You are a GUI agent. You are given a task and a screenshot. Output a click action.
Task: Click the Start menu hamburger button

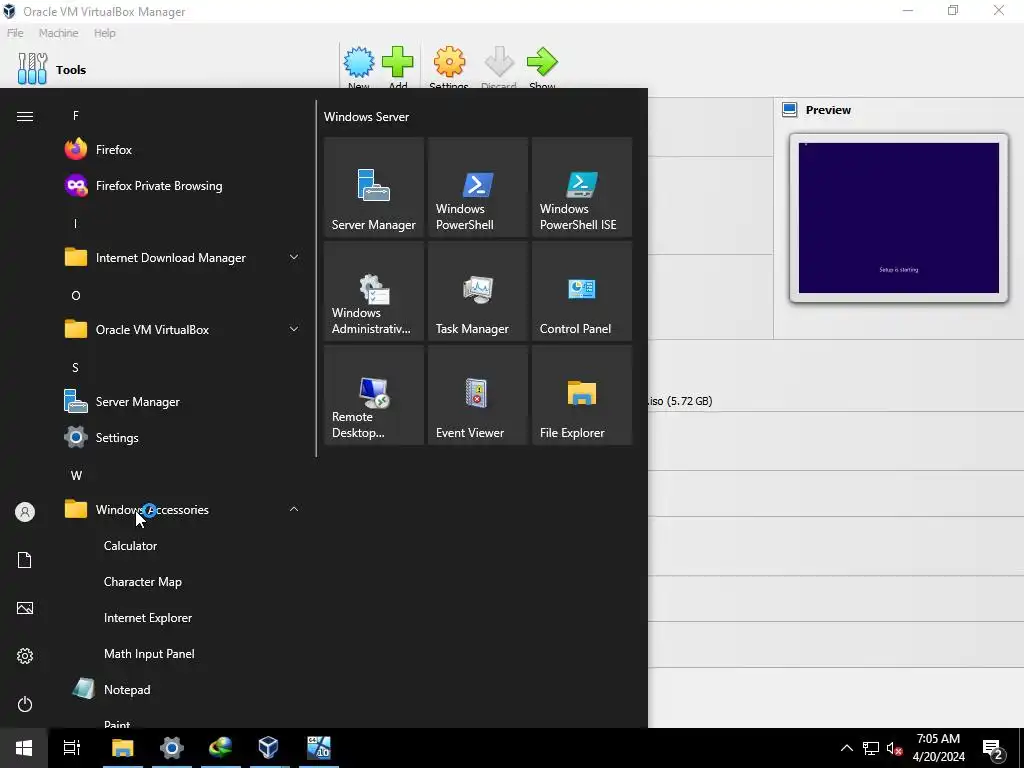point(25,116)
